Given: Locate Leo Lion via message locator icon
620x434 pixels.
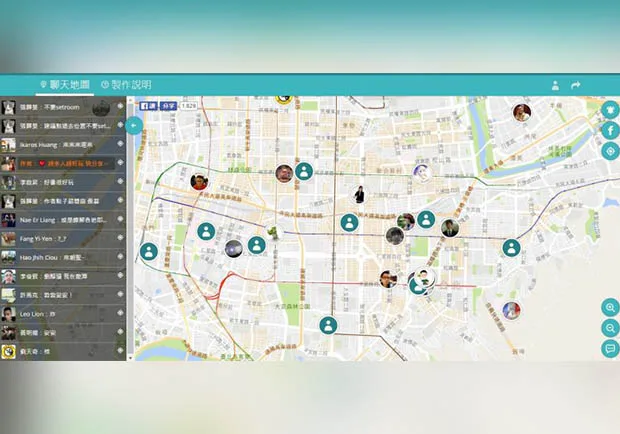Looking at the screenshot, I should 120,313.
